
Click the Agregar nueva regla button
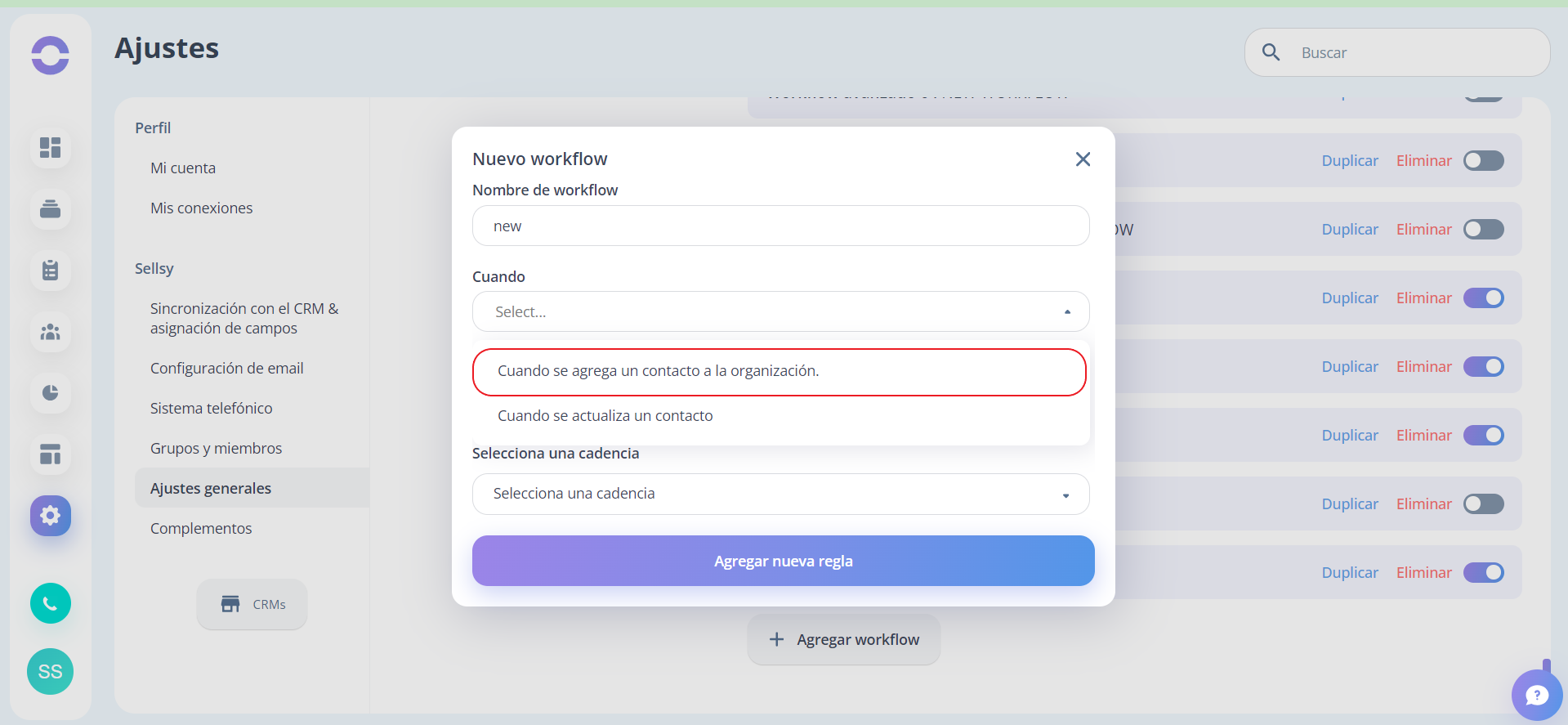(783, 561)
